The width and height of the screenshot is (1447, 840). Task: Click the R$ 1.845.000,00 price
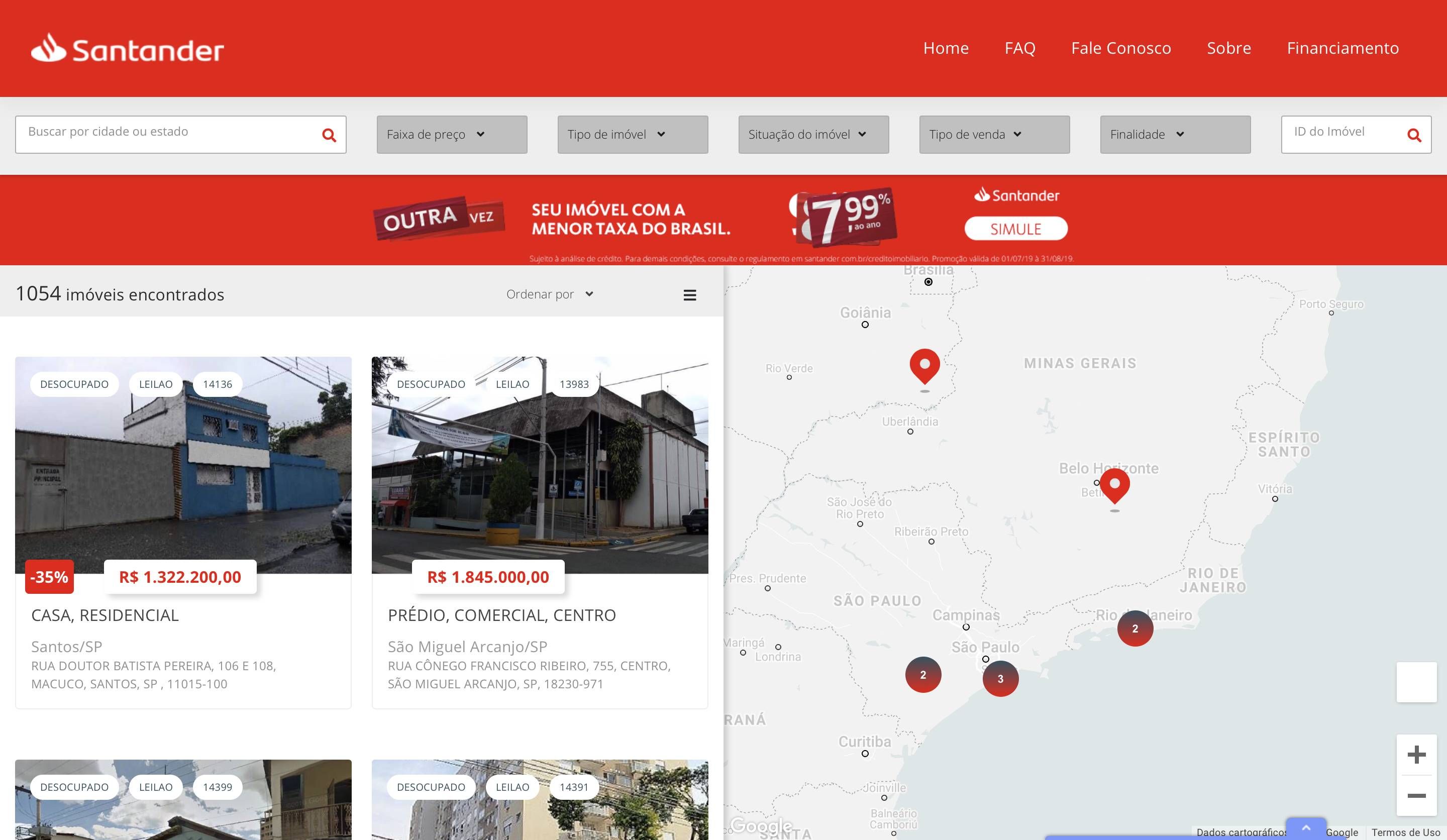point(488,577)
